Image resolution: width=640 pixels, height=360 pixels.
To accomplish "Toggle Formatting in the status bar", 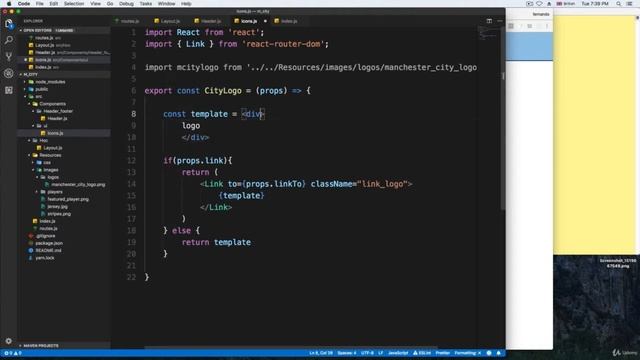I will [468, 353].
